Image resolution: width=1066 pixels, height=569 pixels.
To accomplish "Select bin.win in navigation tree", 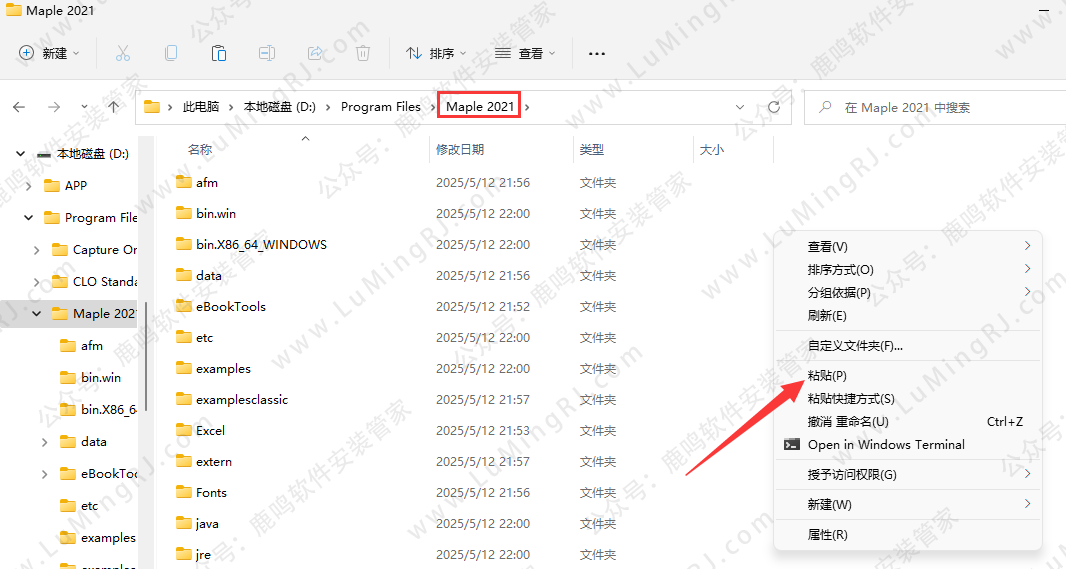I will (90, 377).
